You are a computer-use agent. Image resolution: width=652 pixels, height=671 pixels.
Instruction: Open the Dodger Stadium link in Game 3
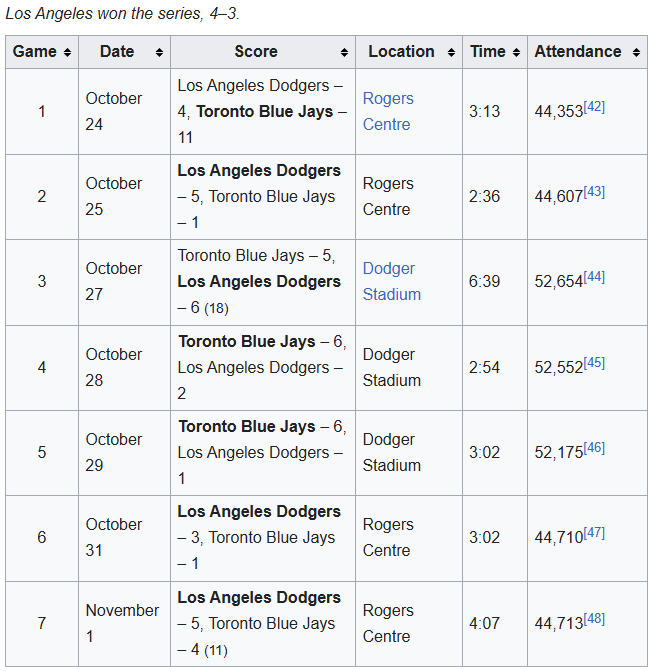click(x=391, y=281)
